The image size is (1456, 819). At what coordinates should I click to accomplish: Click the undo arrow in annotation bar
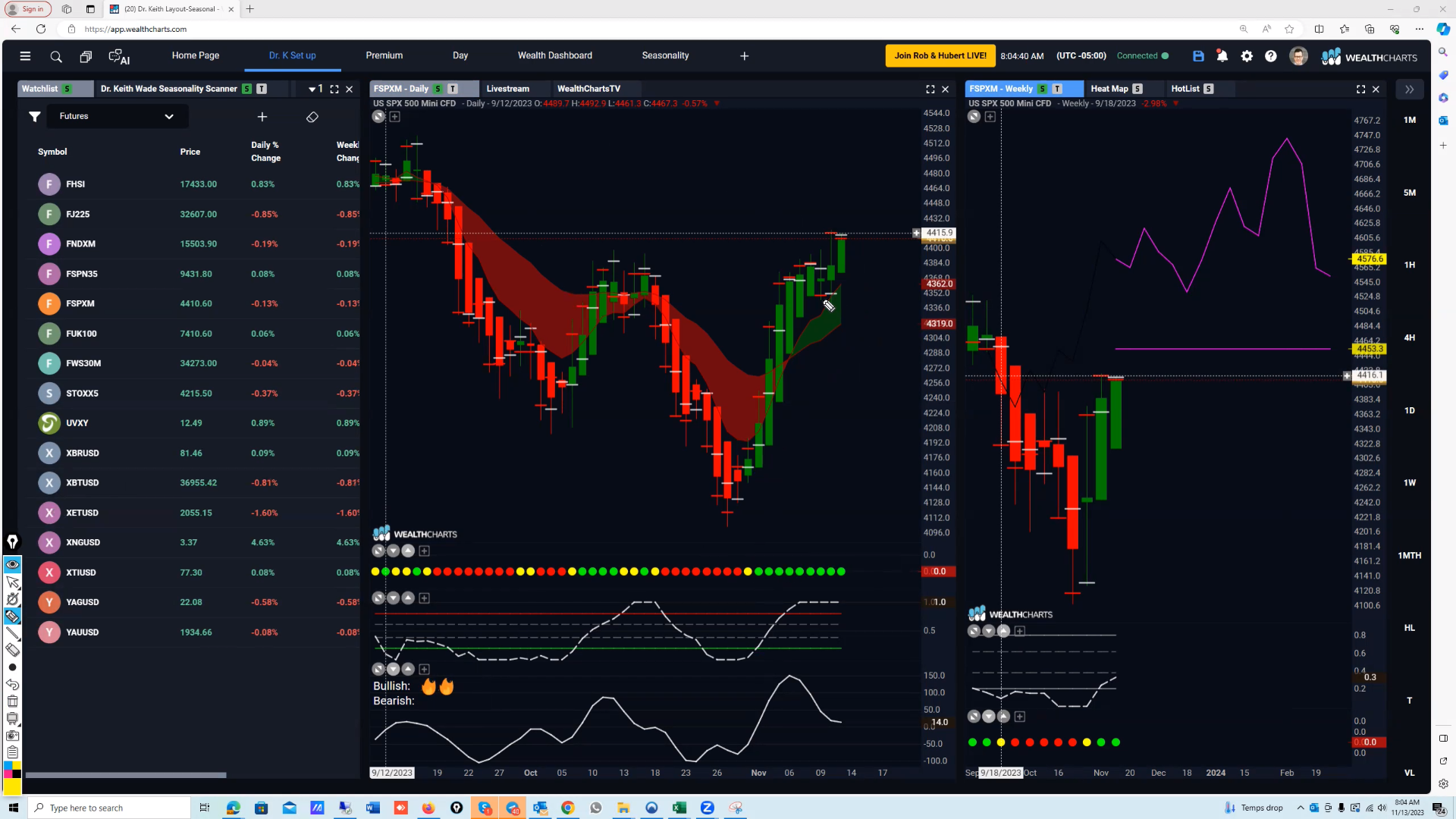[x=12, y=684]
